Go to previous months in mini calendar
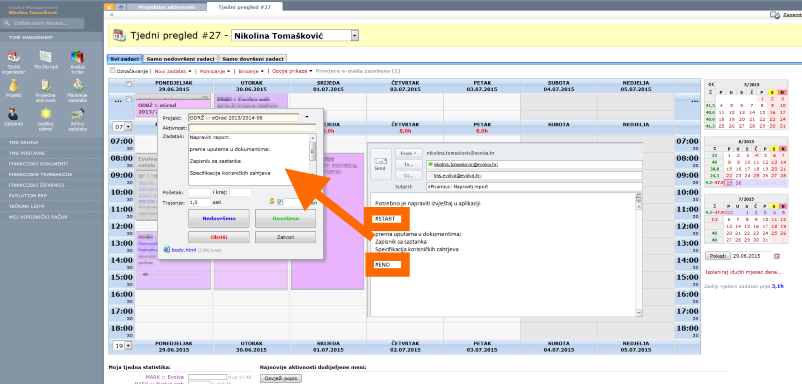This screenshot has width=802, height=384. [x=711, y=84]
